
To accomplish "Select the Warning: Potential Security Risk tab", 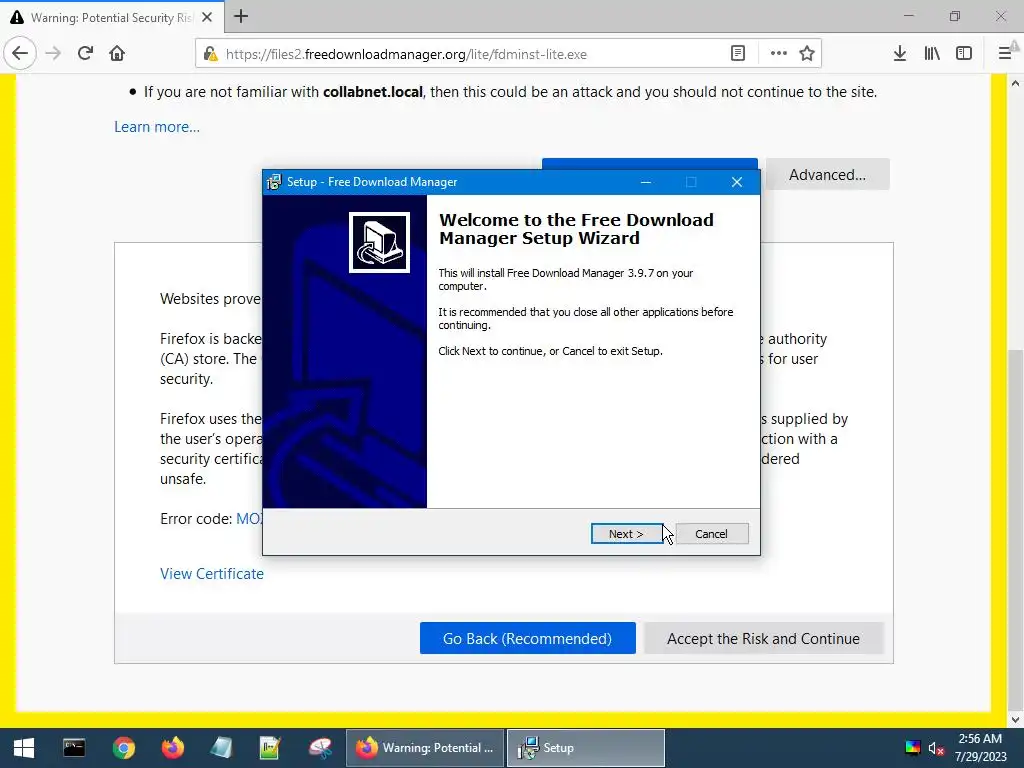I will pos(112,17).
